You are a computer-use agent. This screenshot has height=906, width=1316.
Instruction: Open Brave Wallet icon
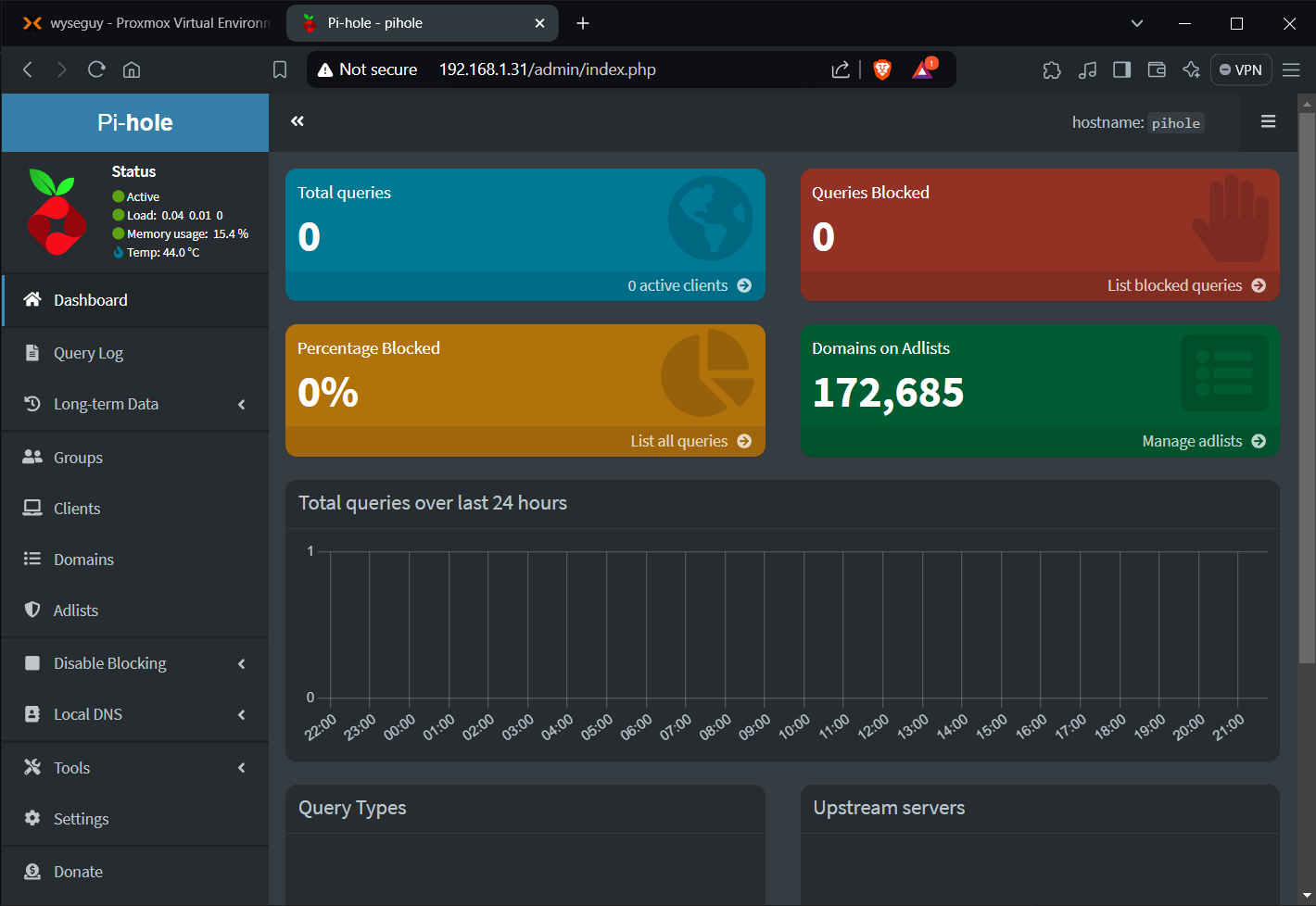tap(1157, 69)
